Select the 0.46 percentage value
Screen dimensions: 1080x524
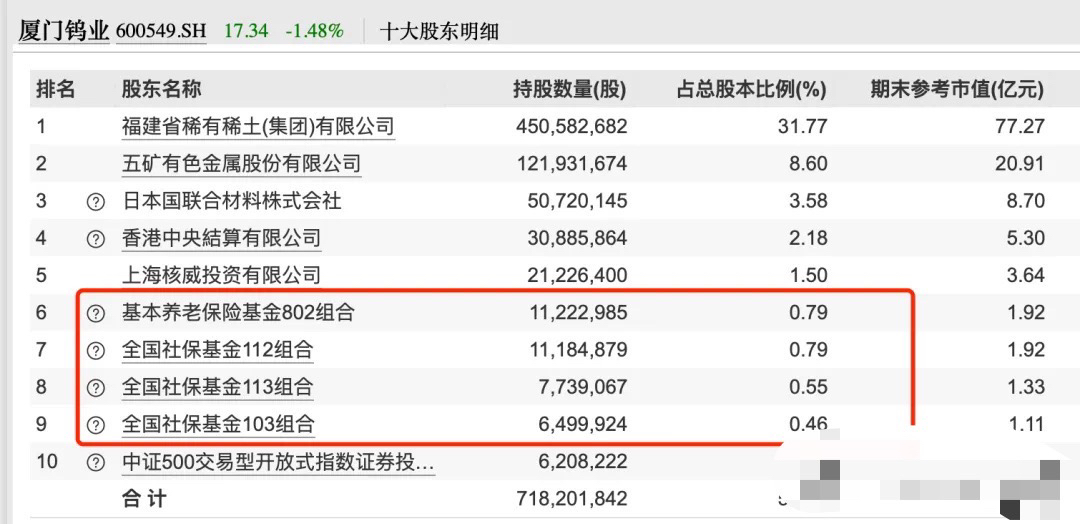pyautogui.click(x=809, y=423)
